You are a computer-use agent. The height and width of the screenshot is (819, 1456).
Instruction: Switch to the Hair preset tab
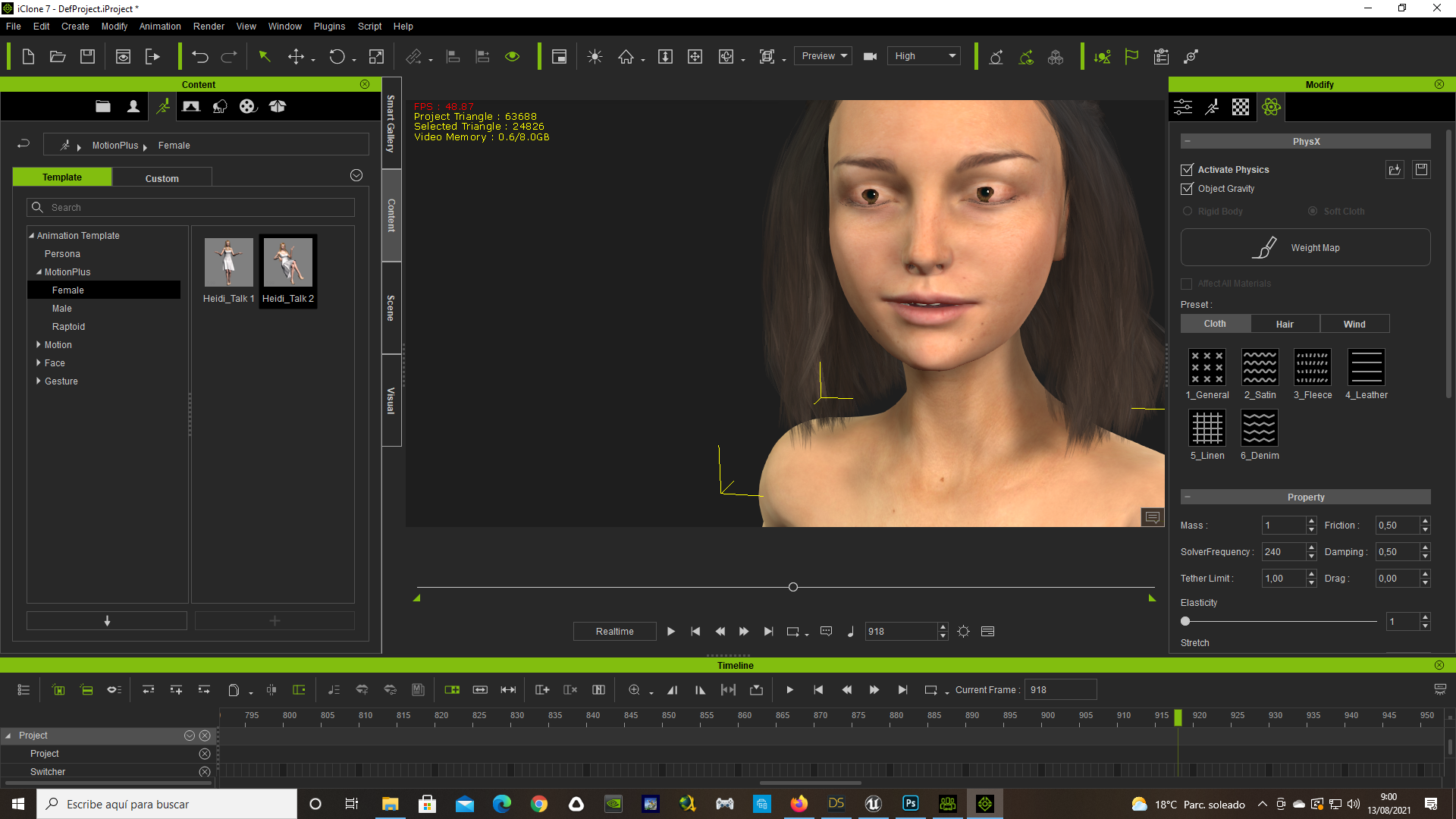pyautogui.click(x=1285, y=324)
